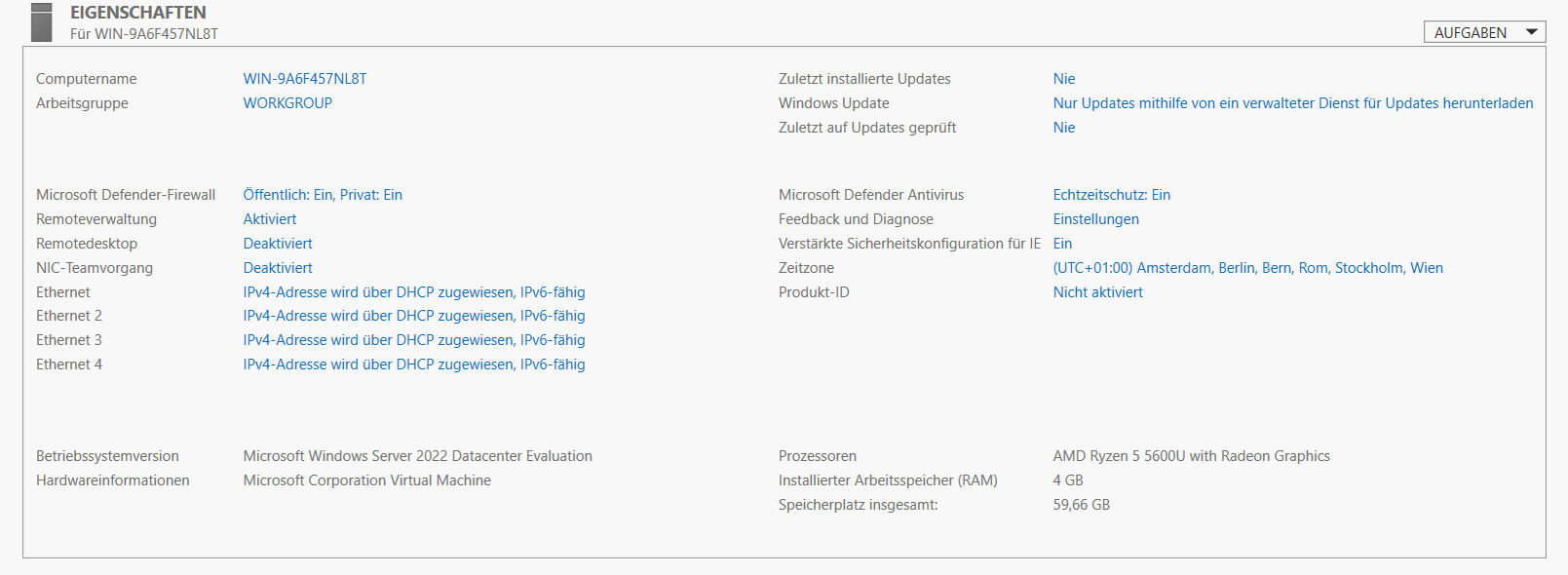Change workgroup by clicking WORKGROUP
Viewport: 1568px width, 575px height.
click(x=287, y=102)
